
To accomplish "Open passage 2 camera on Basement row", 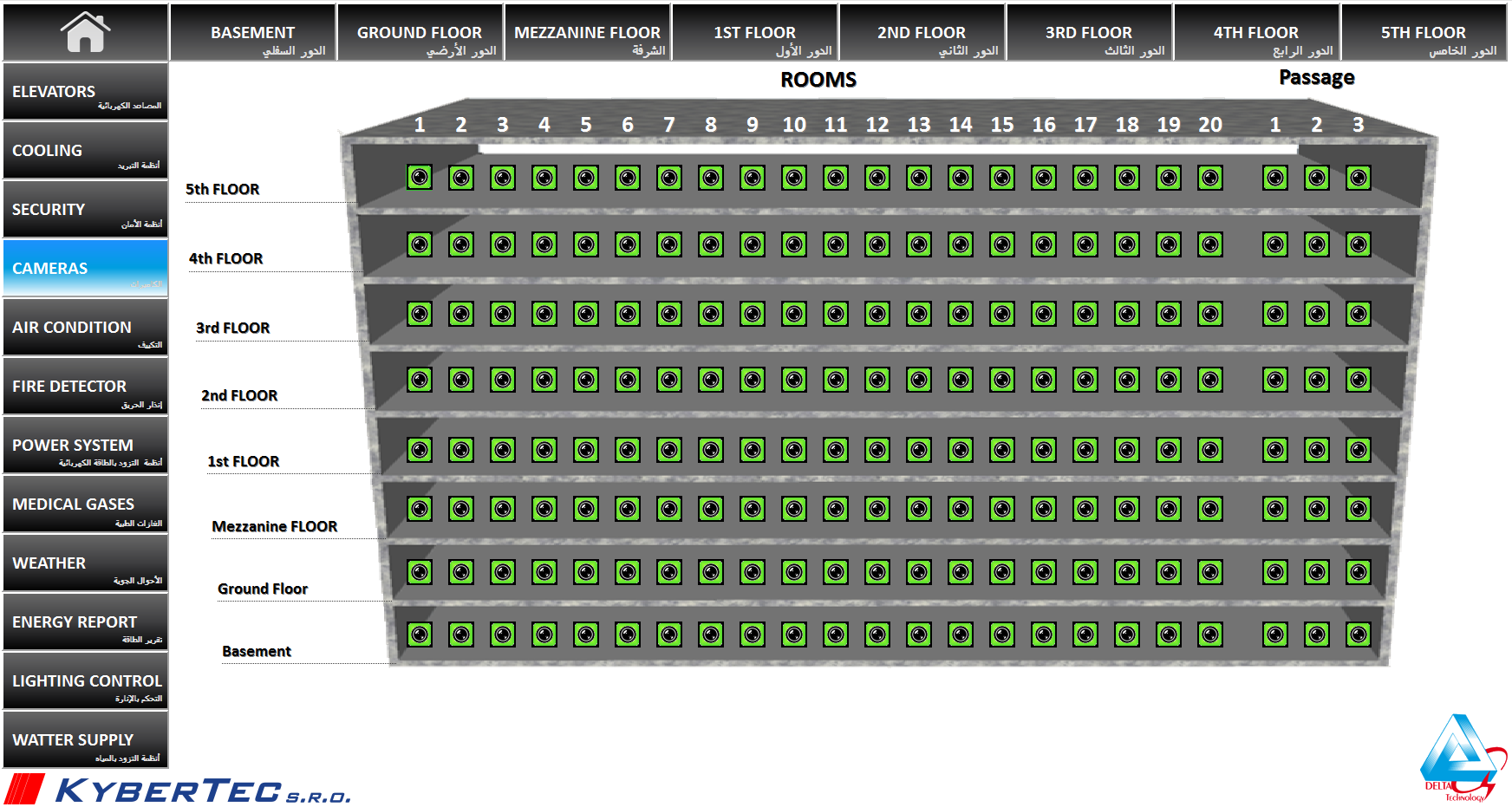I will 1317,635.
